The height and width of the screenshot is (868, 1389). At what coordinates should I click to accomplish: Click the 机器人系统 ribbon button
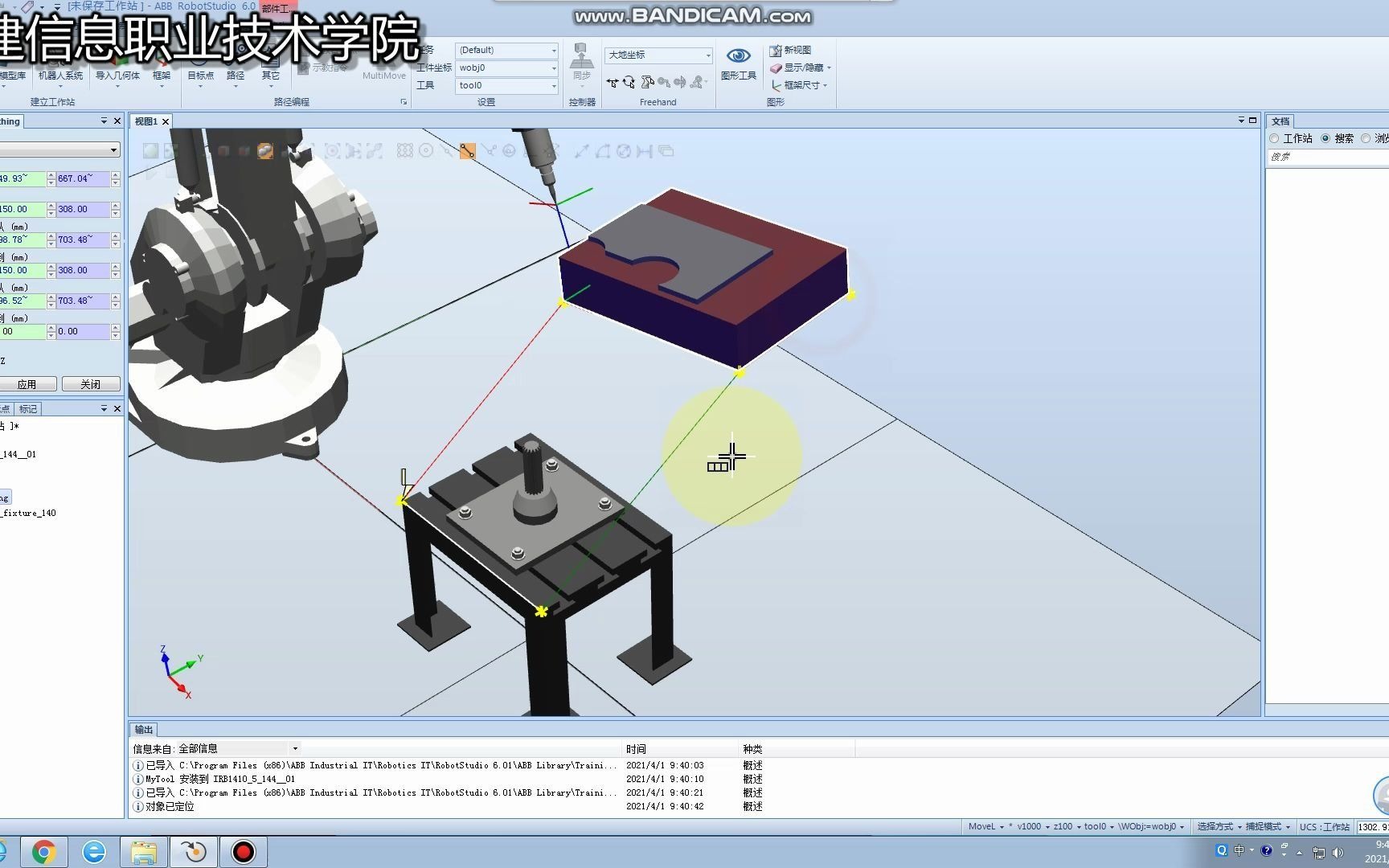[60, 76]
